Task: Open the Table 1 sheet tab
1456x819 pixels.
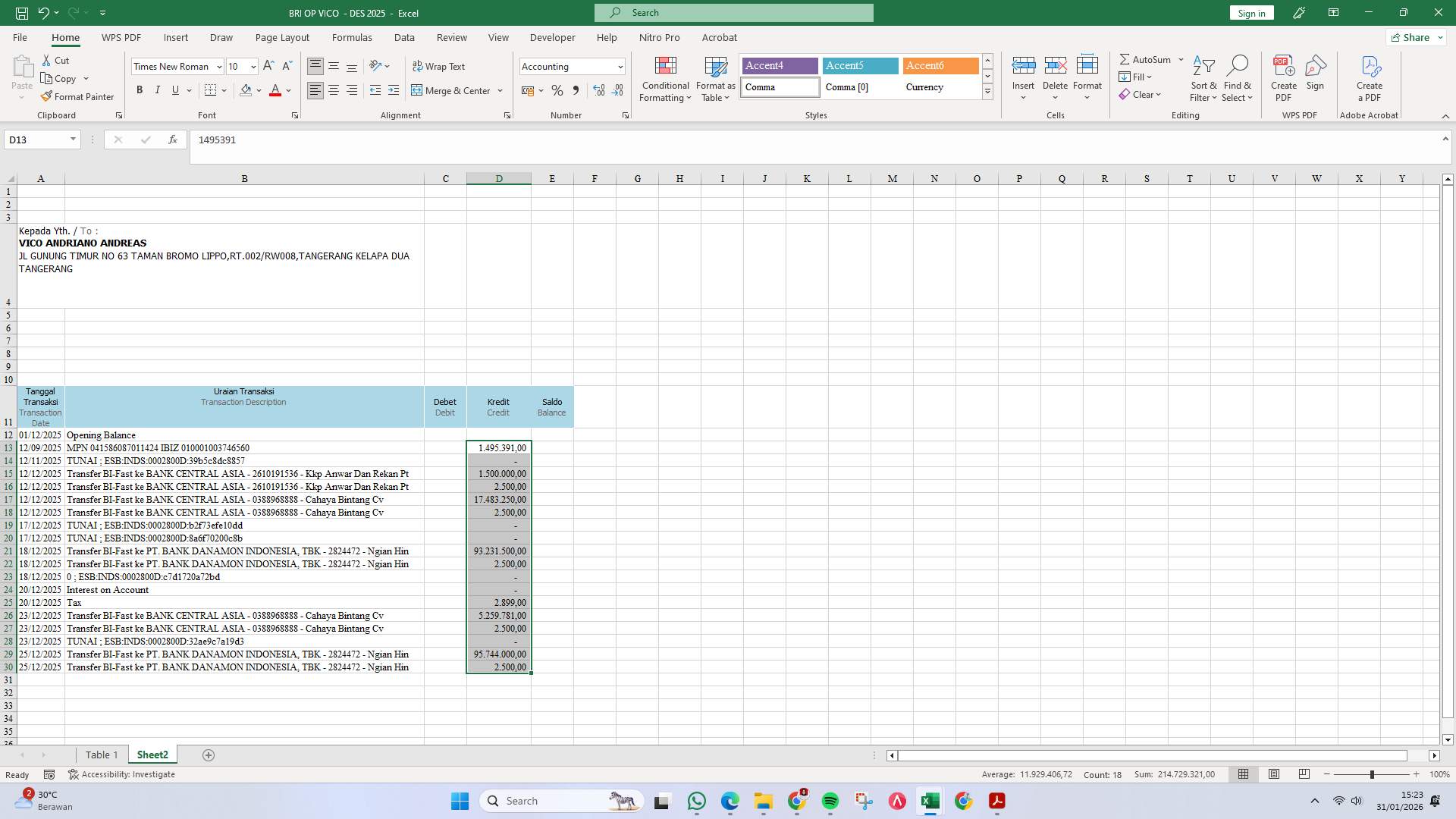Action: (x=102, y=755)
